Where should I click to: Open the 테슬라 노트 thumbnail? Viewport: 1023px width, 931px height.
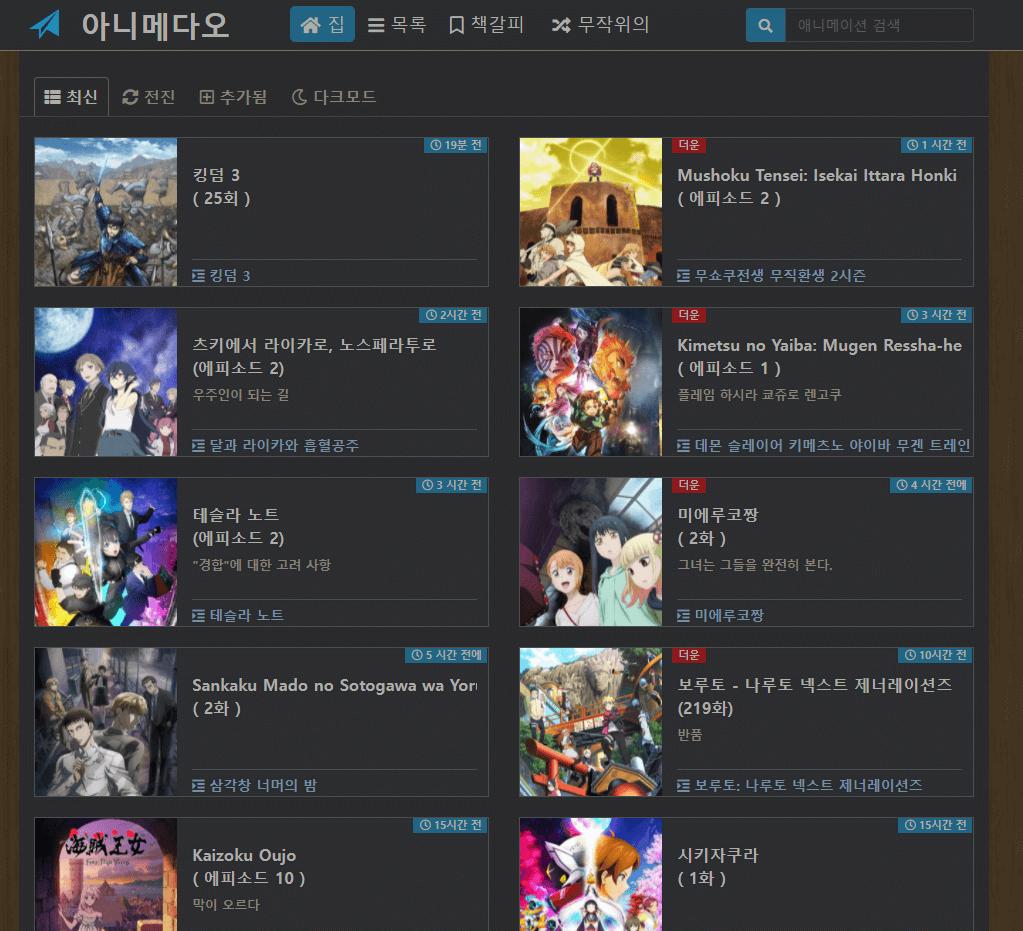tap(106, 552)
